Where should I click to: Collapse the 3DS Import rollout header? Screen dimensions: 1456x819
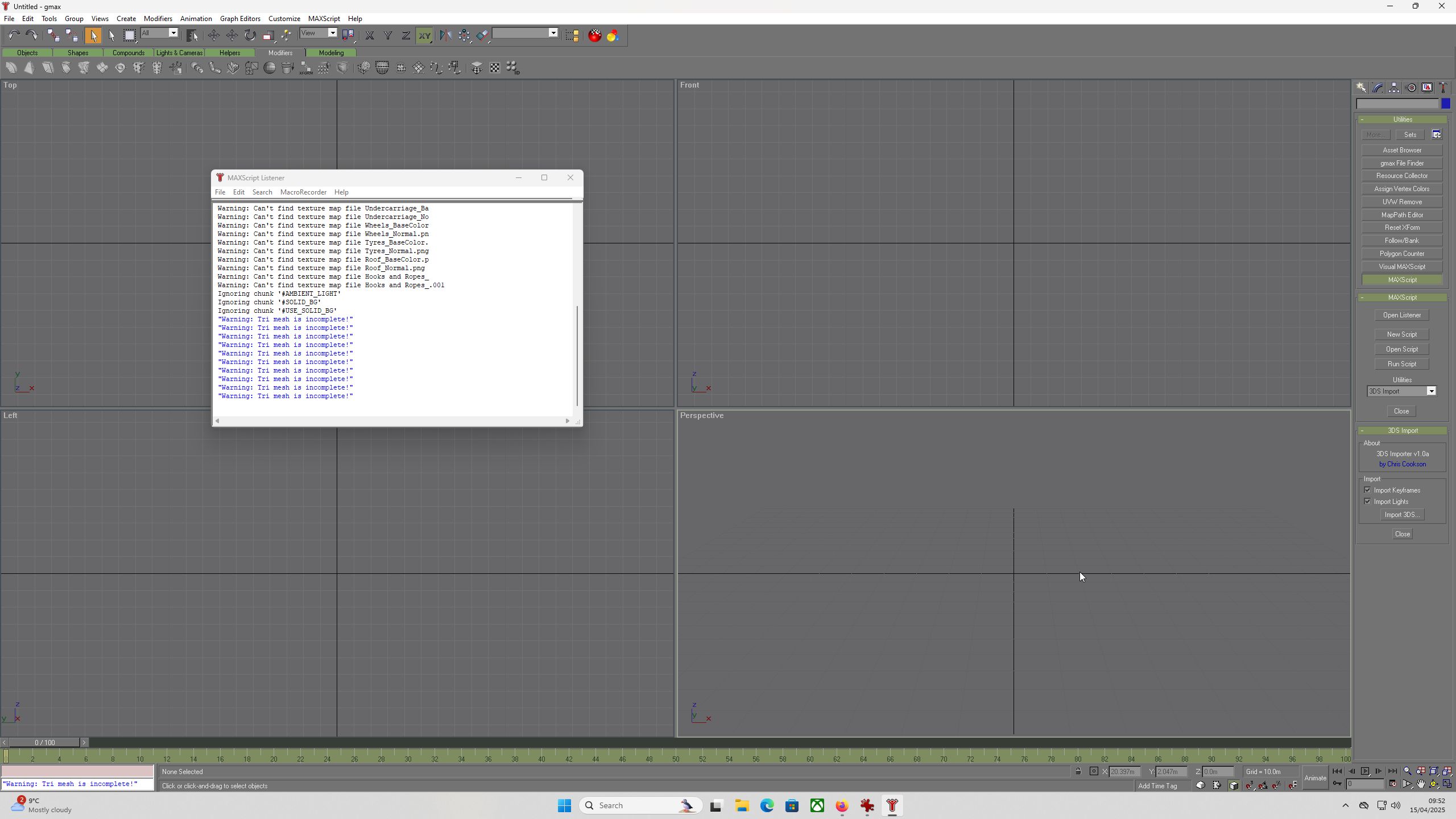pos(1403,431)
